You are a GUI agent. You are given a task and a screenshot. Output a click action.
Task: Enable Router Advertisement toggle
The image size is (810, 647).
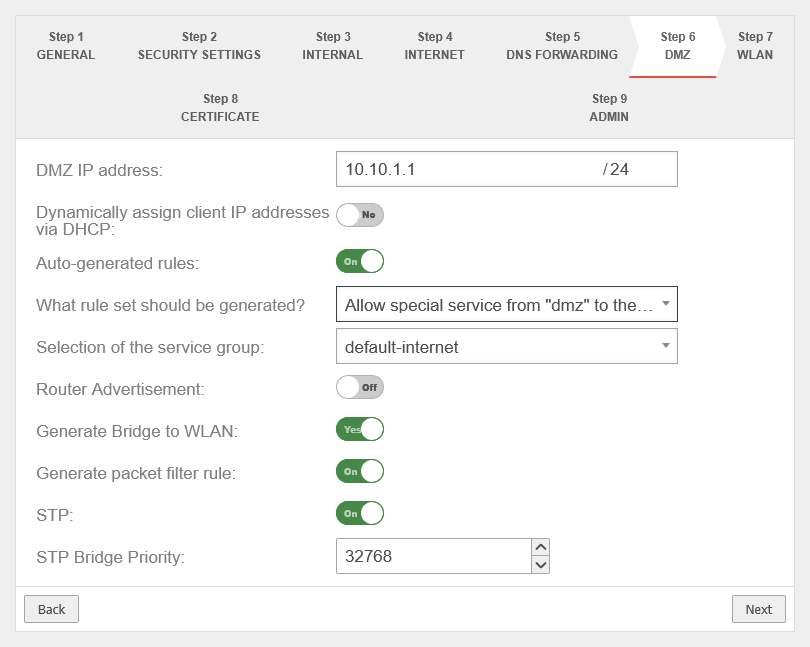(x=360, y=388)
